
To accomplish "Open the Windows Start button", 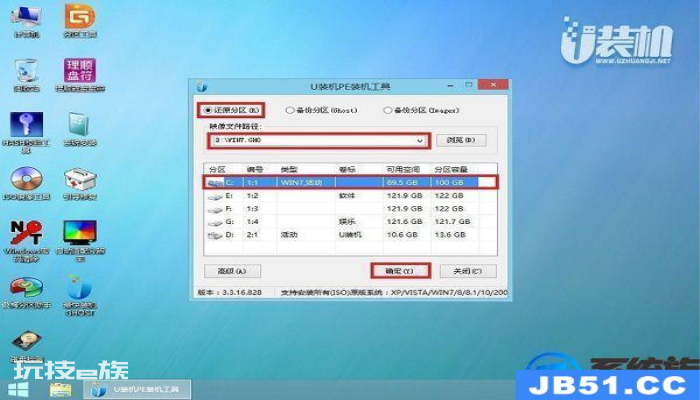I will coord(18,390).
